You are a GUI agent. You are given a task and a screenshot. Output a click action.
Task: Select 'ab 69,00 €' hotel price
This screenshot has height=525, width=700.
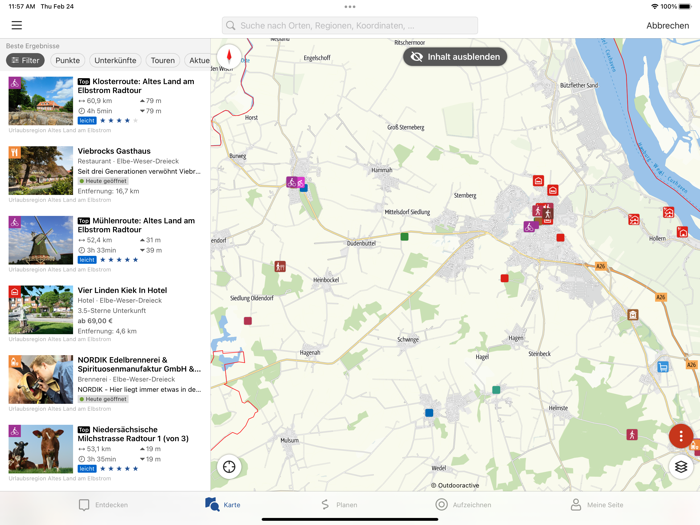coord(95,321)
